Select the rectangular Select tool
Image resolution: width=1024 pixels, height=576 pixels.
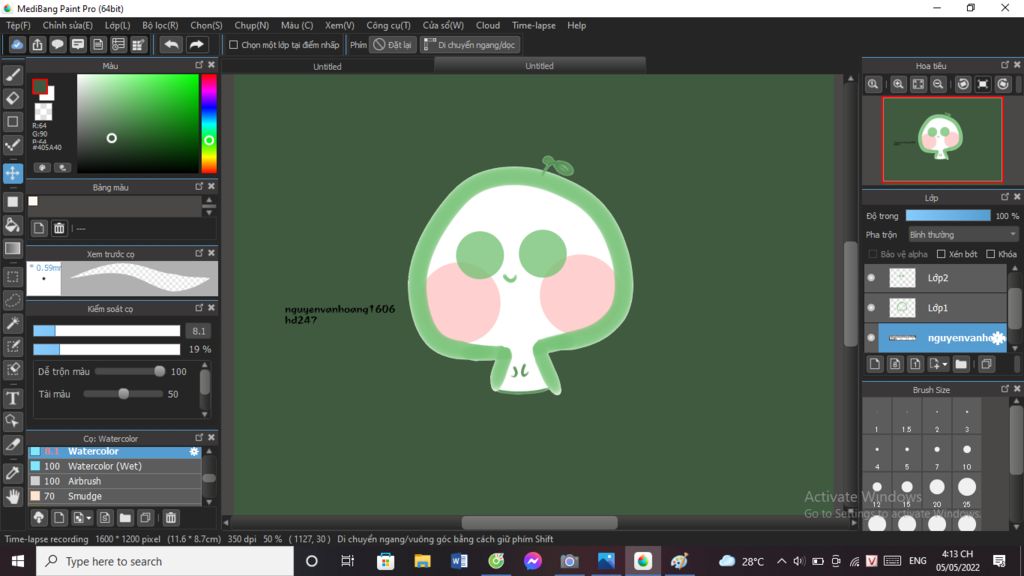point(12,277)
